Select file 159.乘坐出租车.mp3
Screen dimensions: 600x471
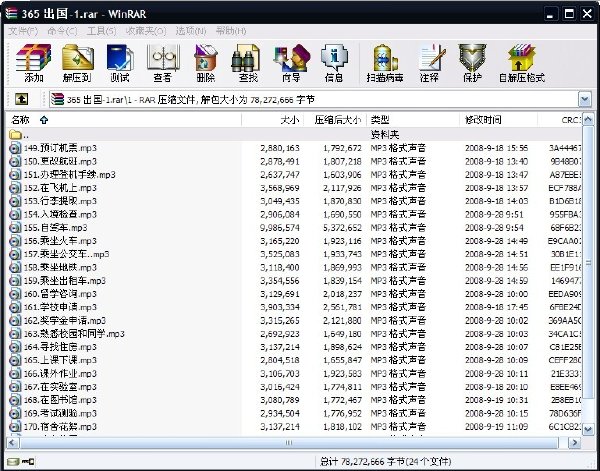tap(65, 281)
